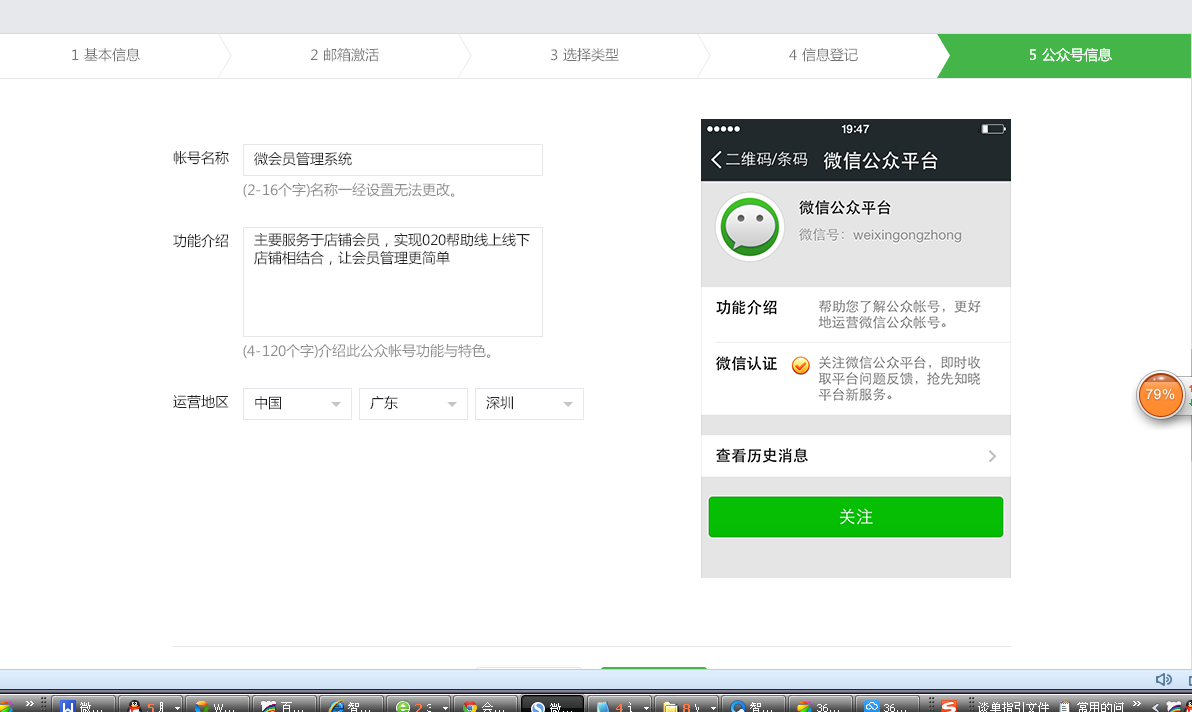Open the province dropdown showing 广东

[413, 403]
